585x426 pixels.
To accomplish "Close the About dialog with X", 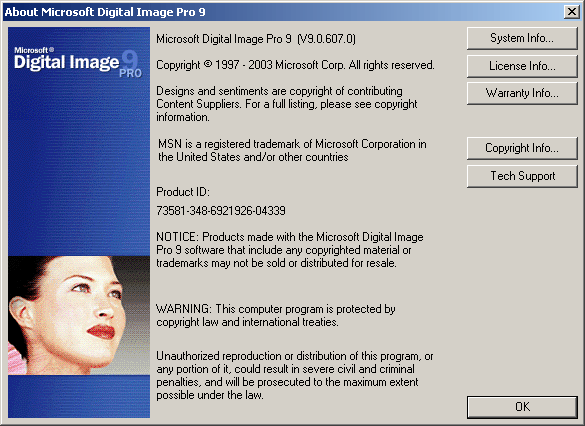I will point(572,12).
